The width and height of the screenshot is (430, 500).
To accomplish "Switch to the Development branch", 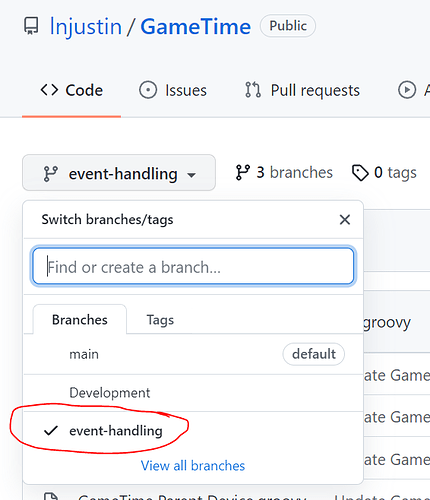I will (x=193, y=393).
